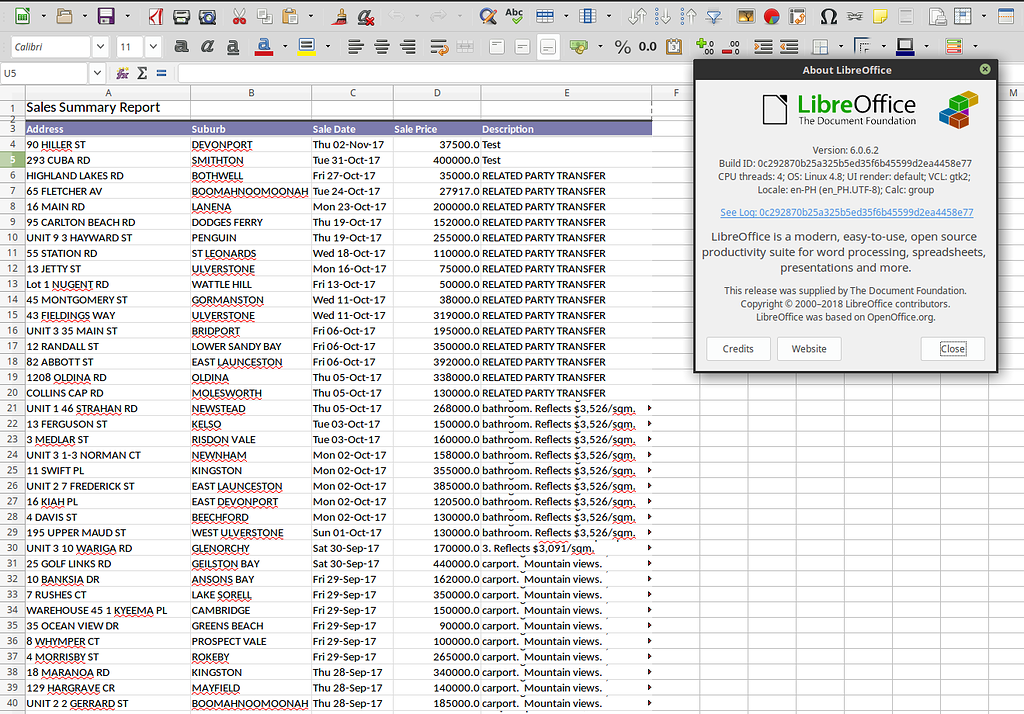Viewport: 1024px width, 714px height.
Task: Insert a pivot table
Action: tap(797, 16)
